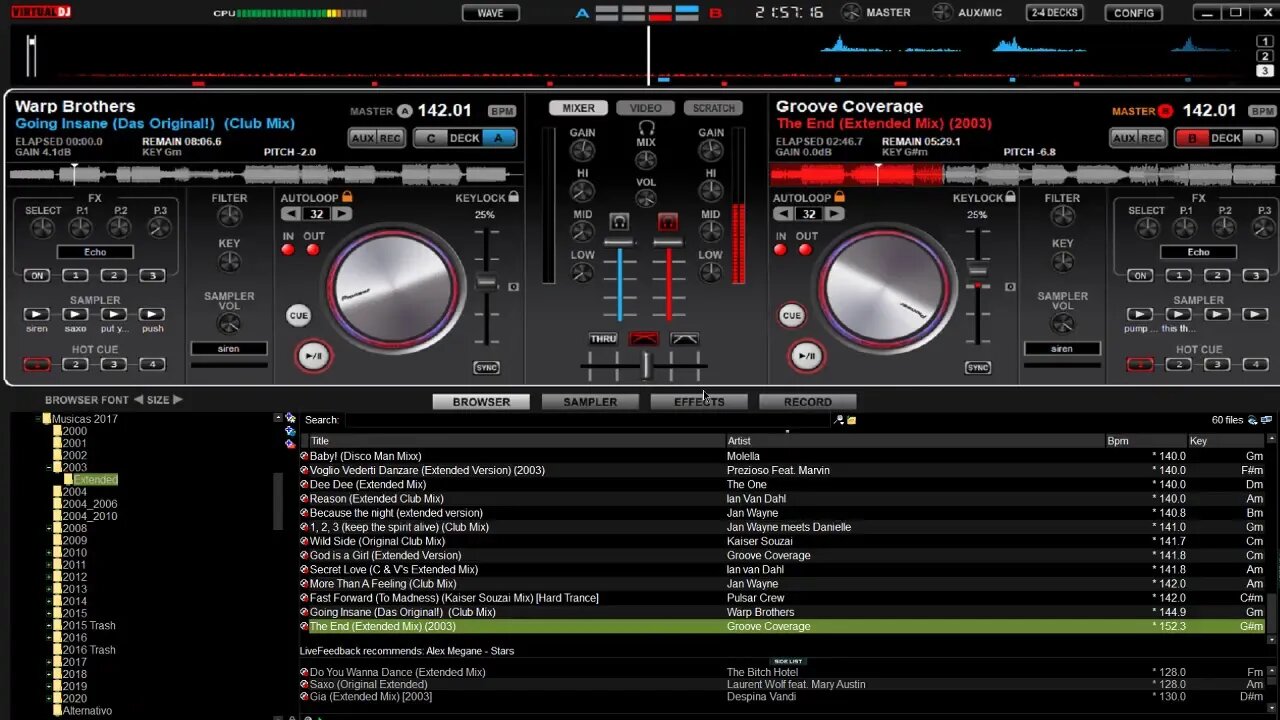
Task: Click hot cue 2 on left deck
Action: (x=75, y=364)
